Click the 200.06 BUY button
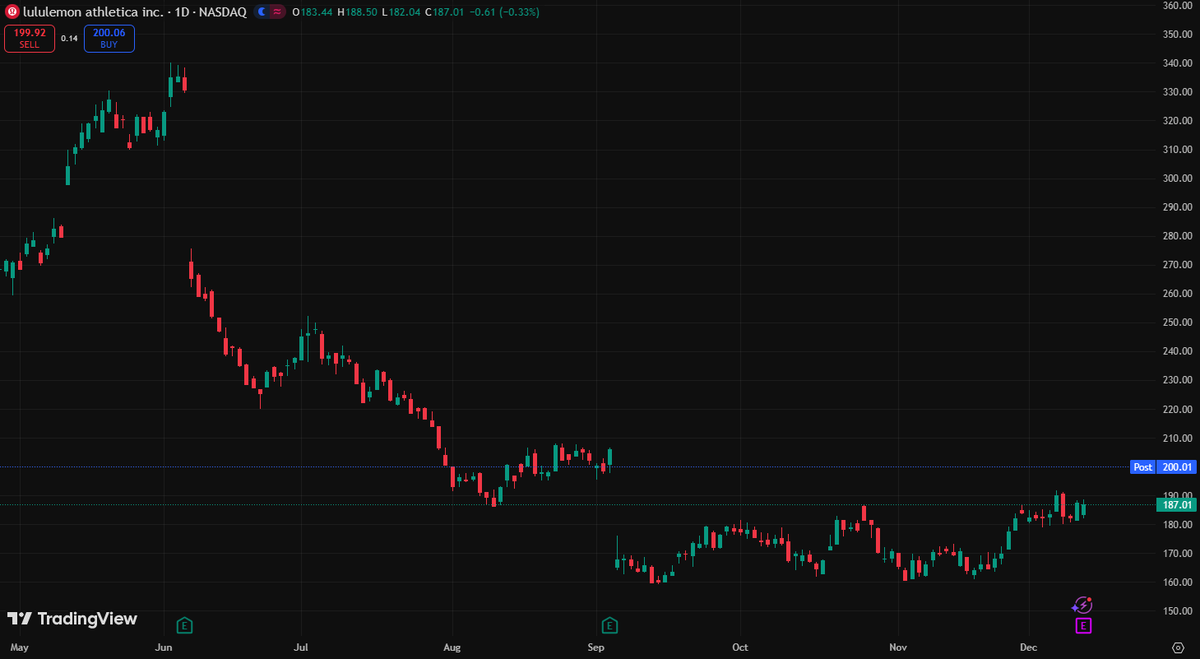The width and height of the screenshot is (1200, 659). tap(109, 39)
